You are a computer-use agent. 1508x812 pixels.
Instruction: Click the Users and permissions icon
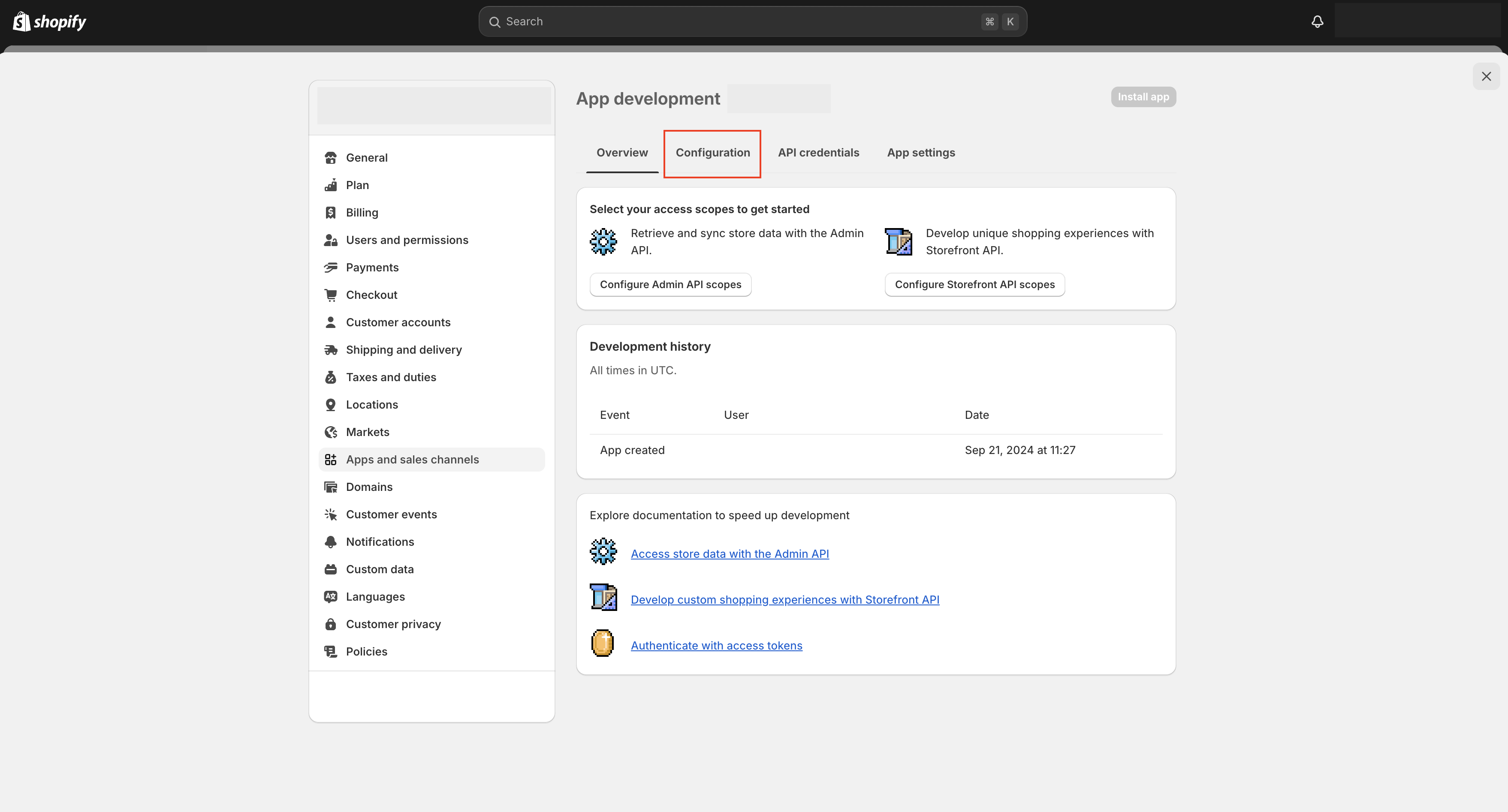tap(331, 241)
